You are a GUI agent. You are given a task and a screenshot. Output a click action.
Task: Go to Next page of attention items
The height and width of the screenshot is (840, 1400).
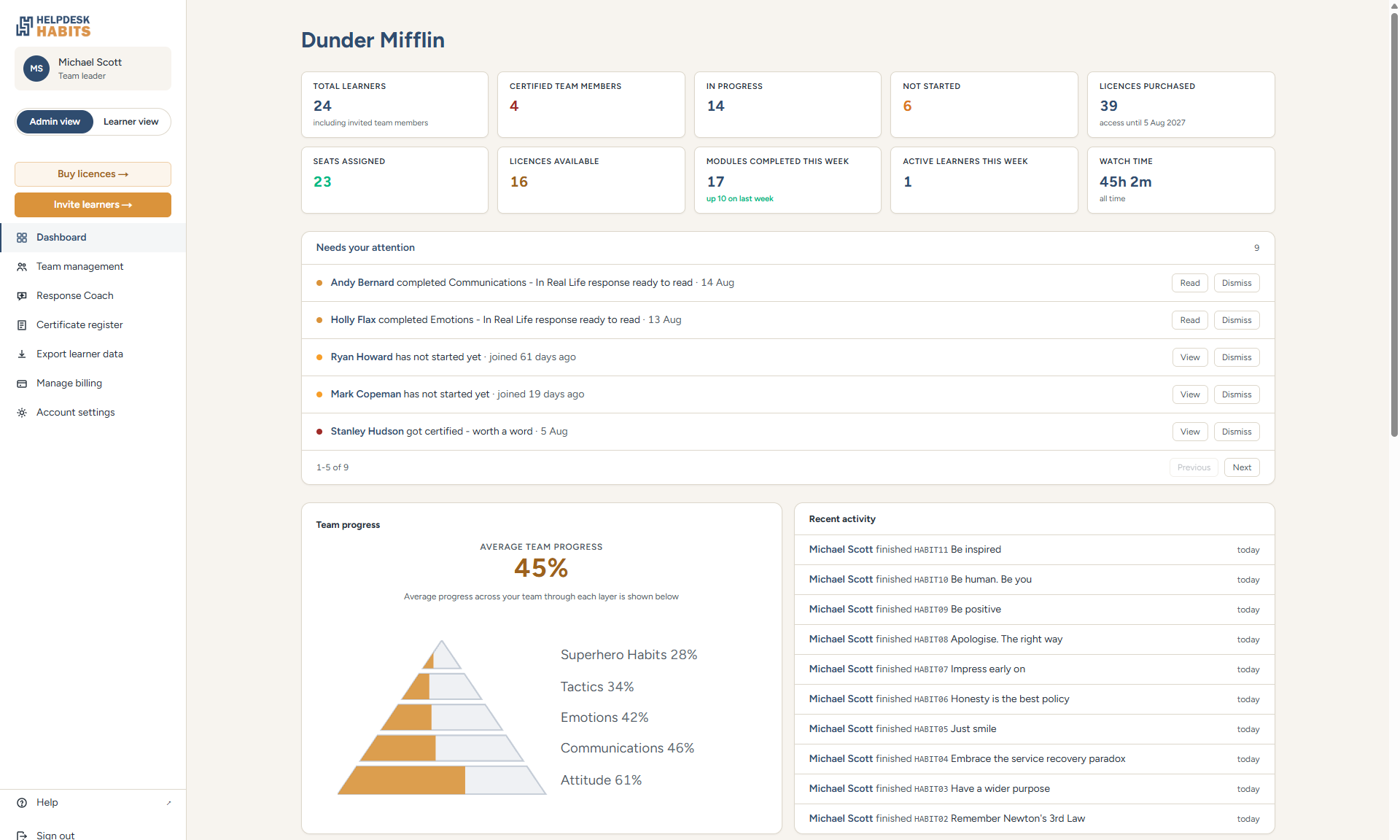click(x=1242, y=467)
